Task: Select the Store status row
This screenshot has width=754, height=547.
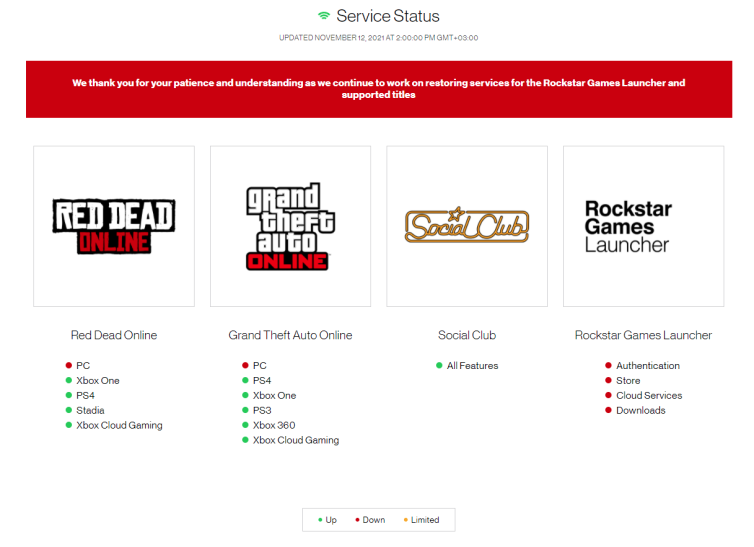Action: coord(623,380)
